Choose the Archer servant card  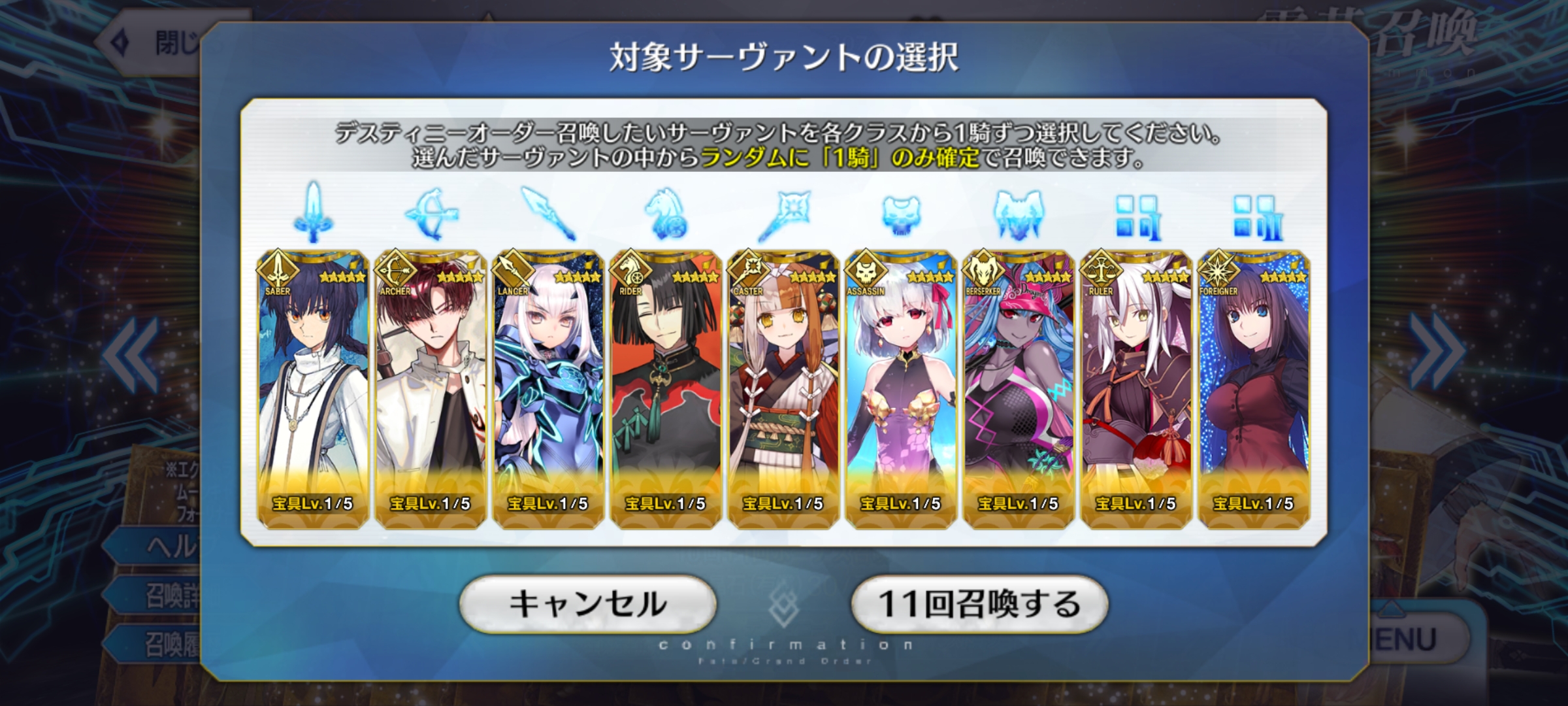click(431, 388)
